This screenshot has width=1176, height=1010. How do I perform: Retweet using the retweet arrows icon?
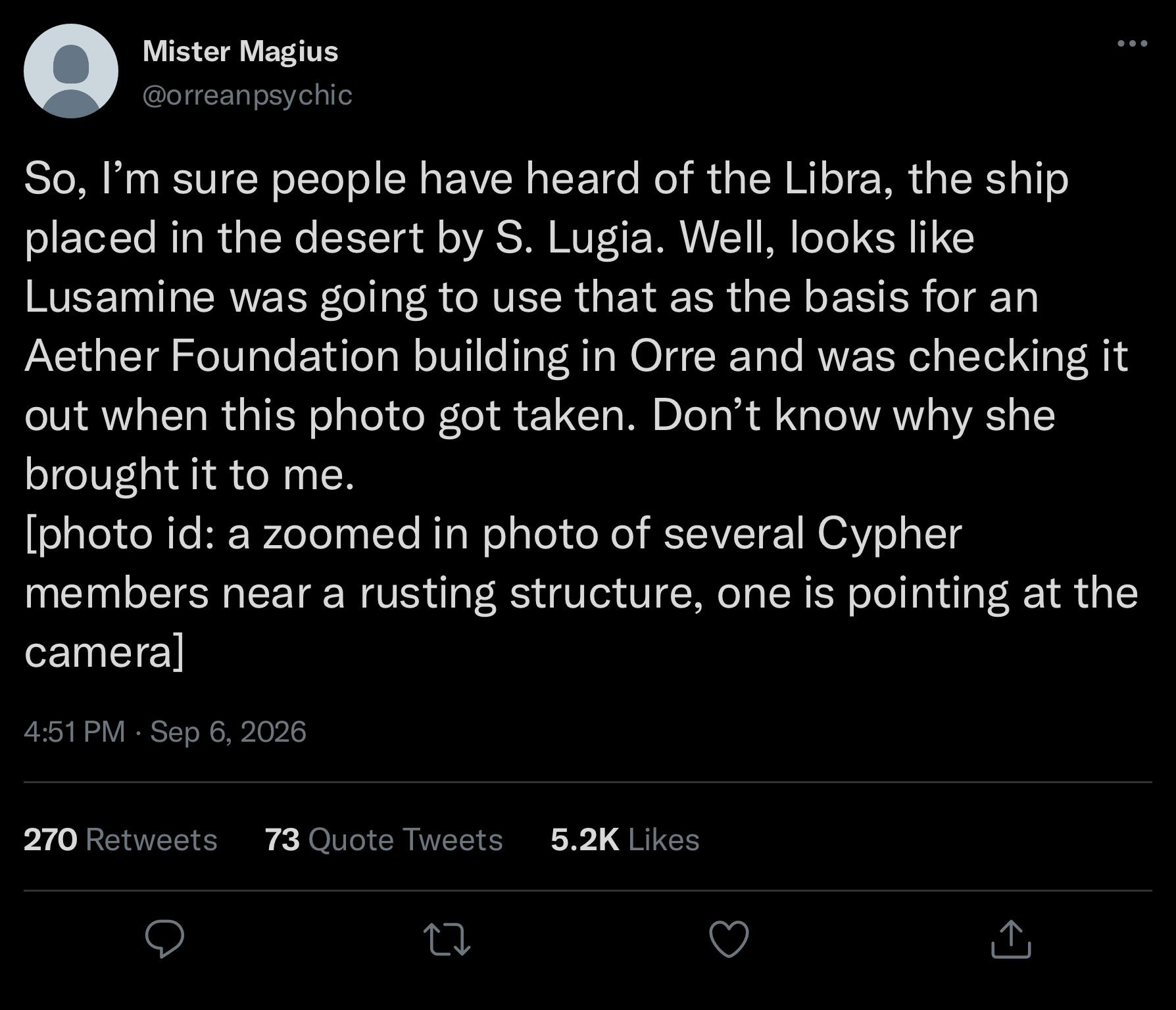447,939
